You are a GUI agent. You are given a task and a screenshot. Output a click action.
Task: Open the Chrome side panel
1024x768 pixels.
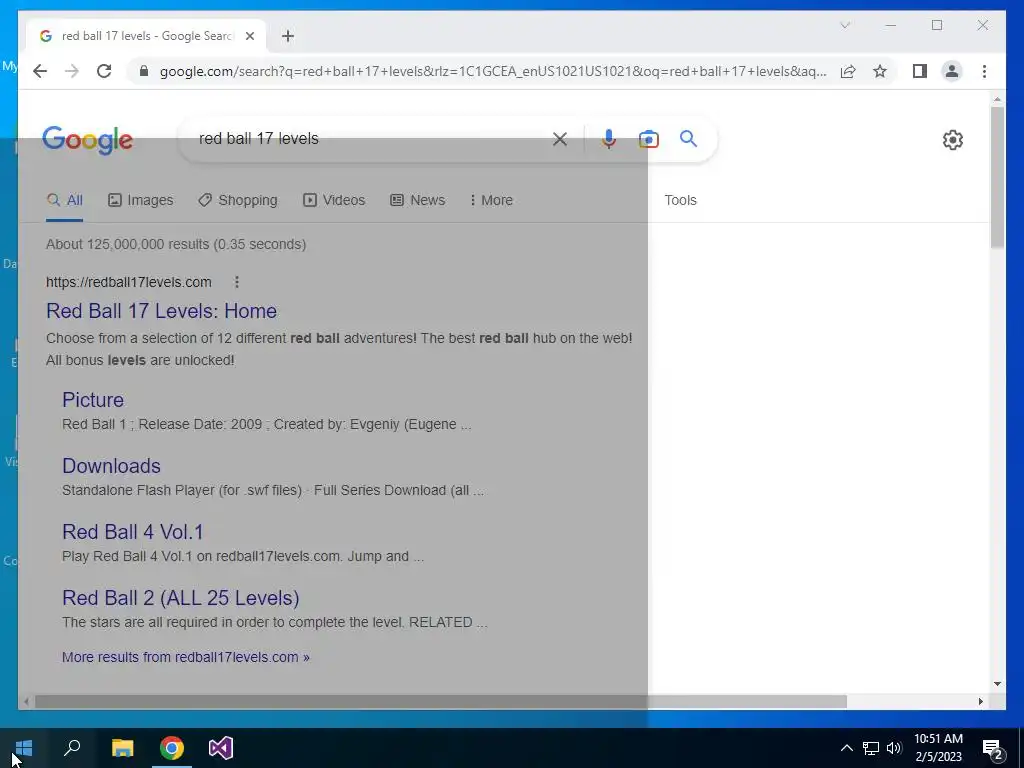(920, 71)
